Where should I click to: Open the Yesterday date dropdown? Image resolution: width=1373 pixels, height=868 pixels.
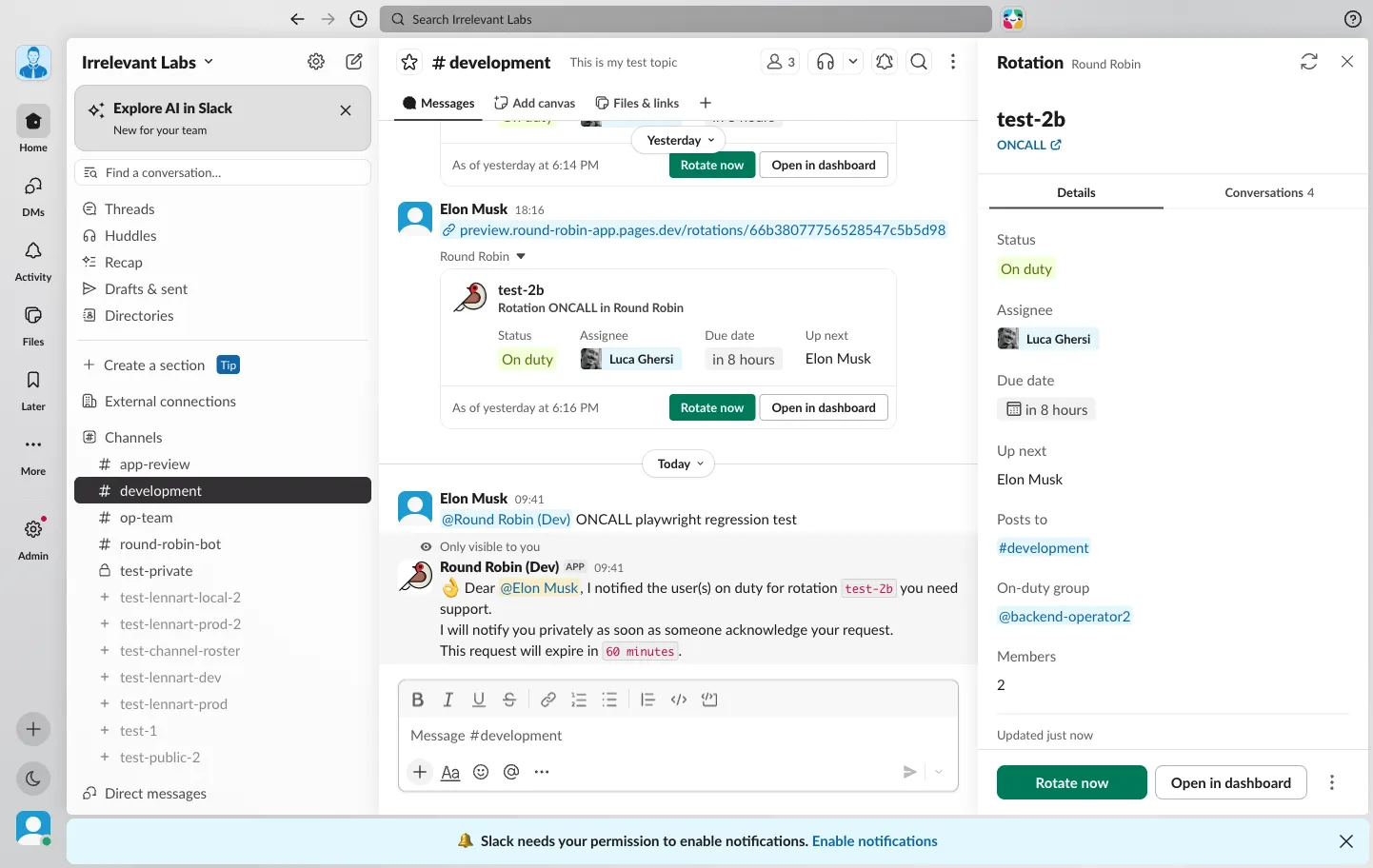point(678,140)
